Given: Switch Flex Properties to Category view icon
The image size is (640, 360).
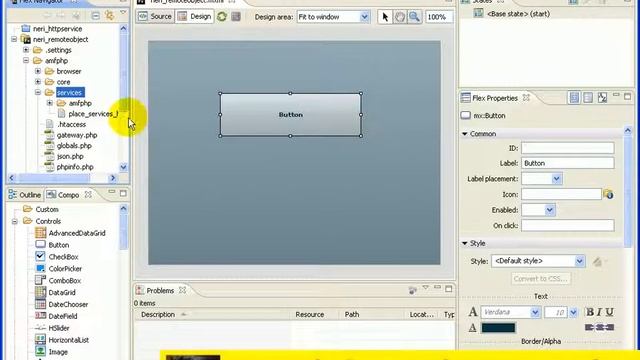Looking at the screenshot, I should (588, 98).
